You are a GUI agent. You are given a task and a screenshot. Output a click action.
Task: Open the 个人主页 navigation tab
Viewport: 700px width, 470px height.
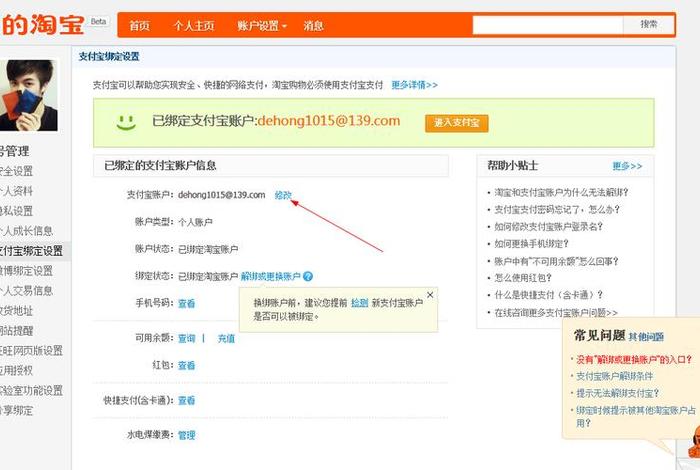click(194, 25)
